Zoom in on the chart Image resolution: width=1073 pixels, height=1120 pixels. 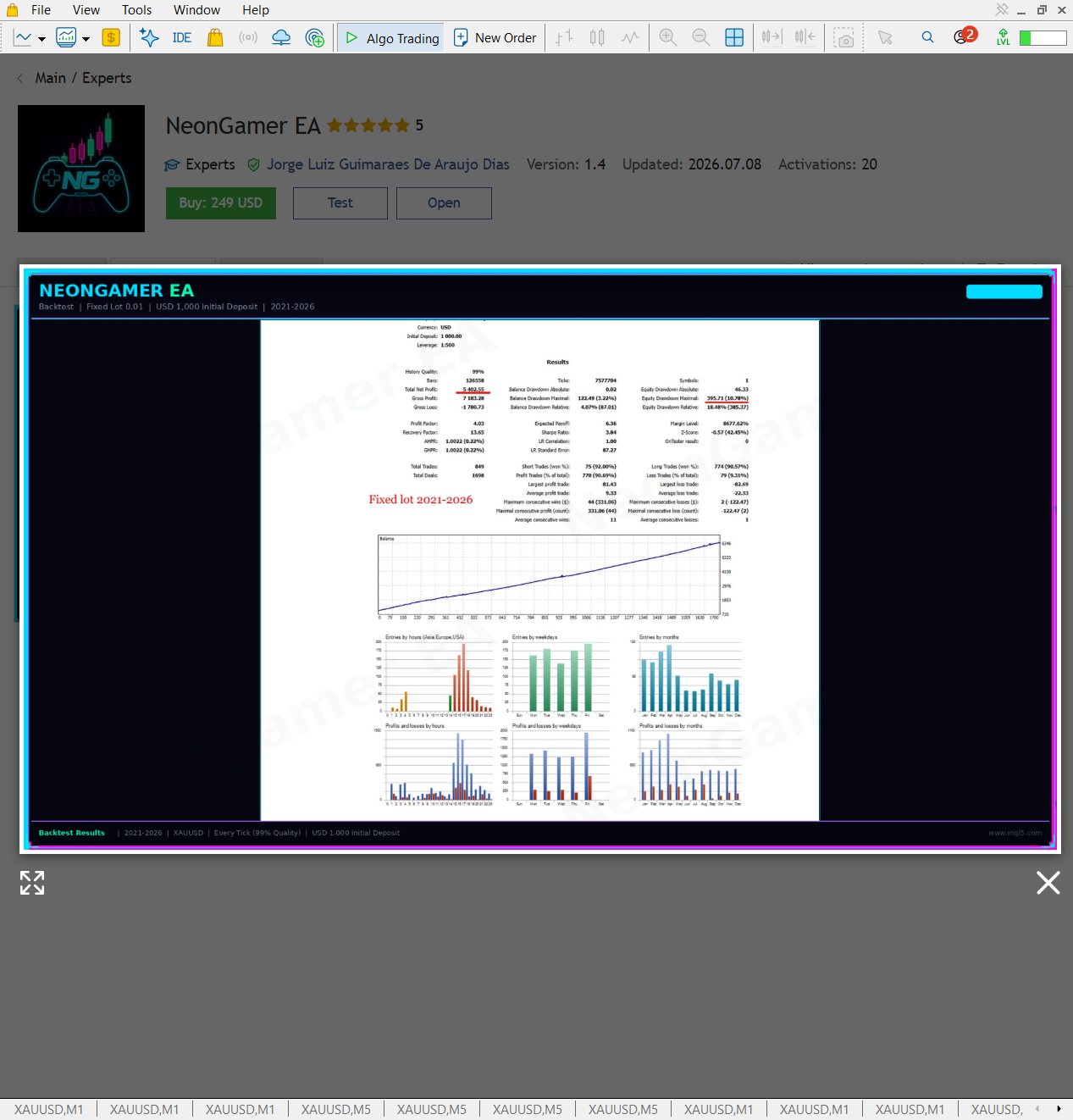(x=667, y=37)
